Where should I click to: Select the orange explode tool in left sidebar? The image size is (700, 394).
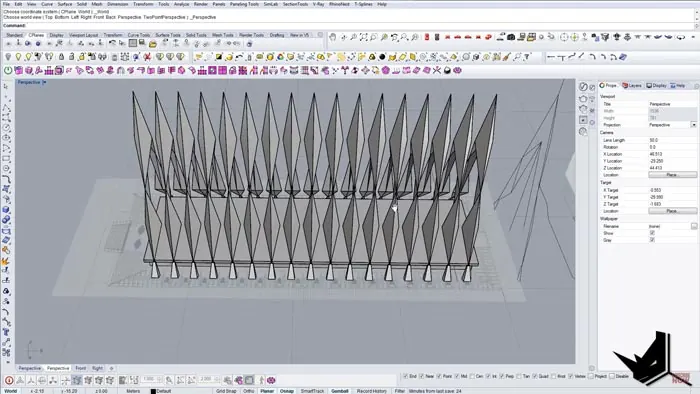pos(6,261)
